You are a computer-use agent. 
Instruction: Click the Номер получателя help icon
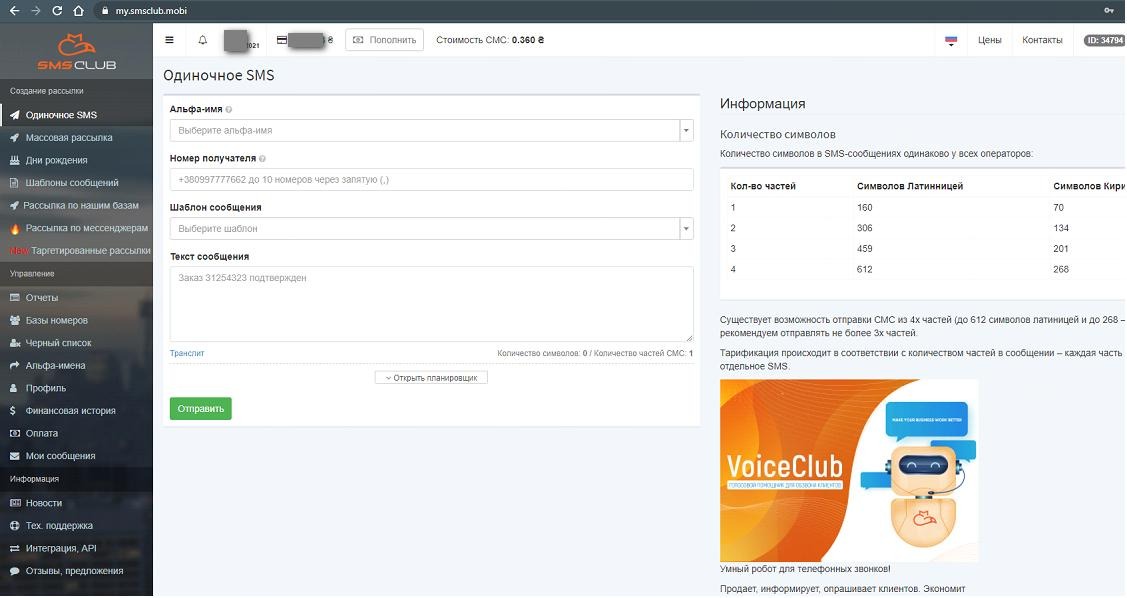tap(262, 159)
